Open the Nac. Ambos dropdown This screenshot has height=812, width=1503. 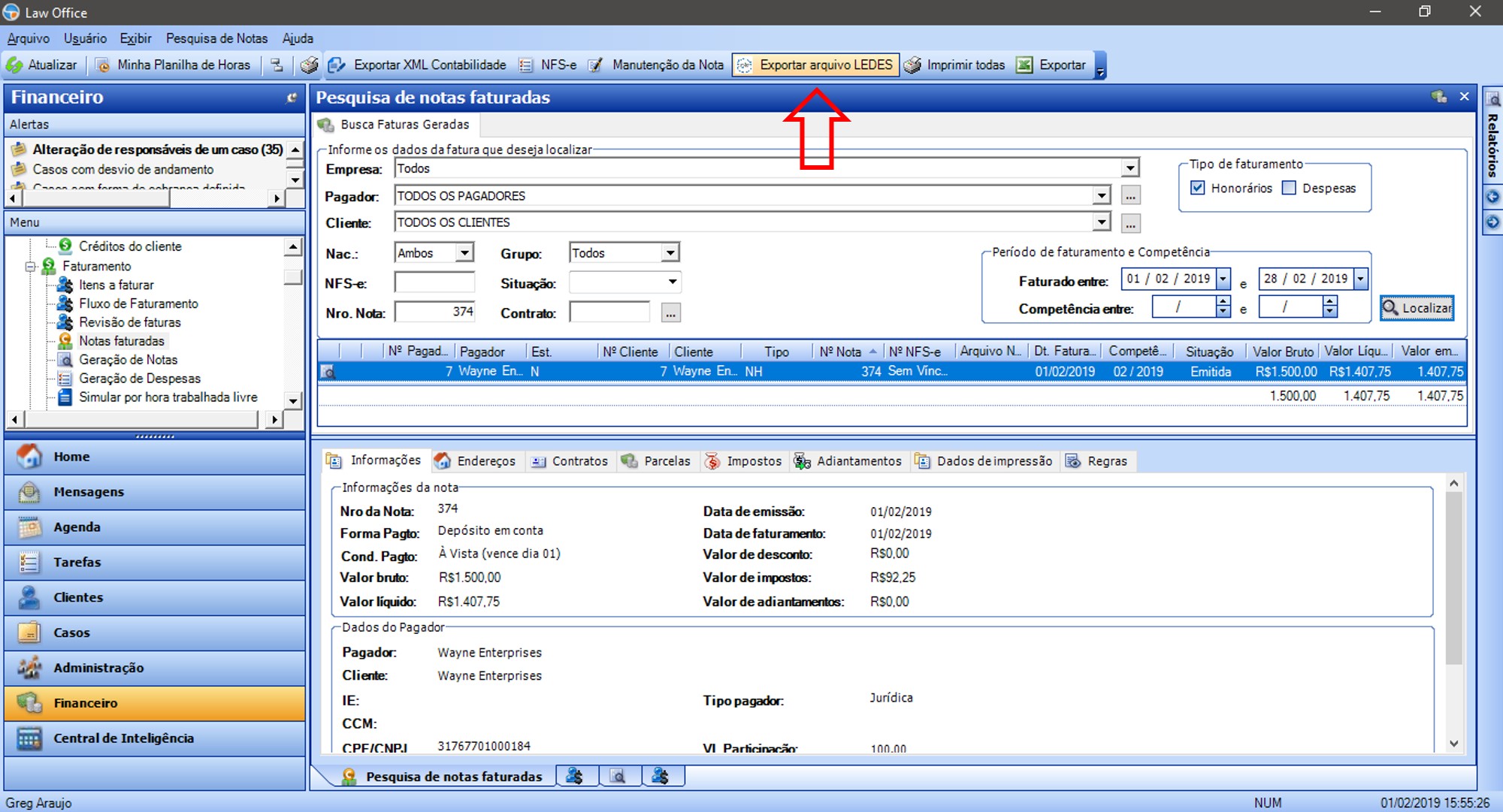(x=464, y=253)
